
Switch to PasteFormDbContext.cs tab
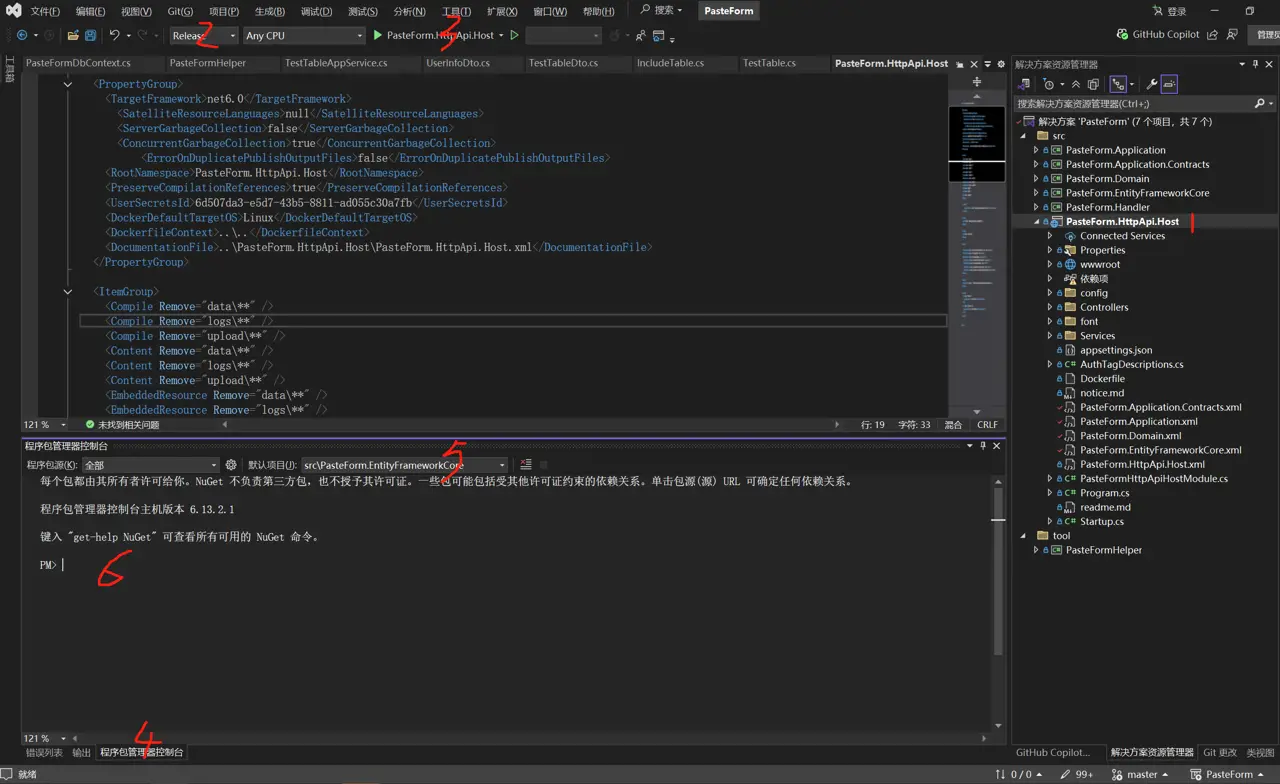coord(78,63)
